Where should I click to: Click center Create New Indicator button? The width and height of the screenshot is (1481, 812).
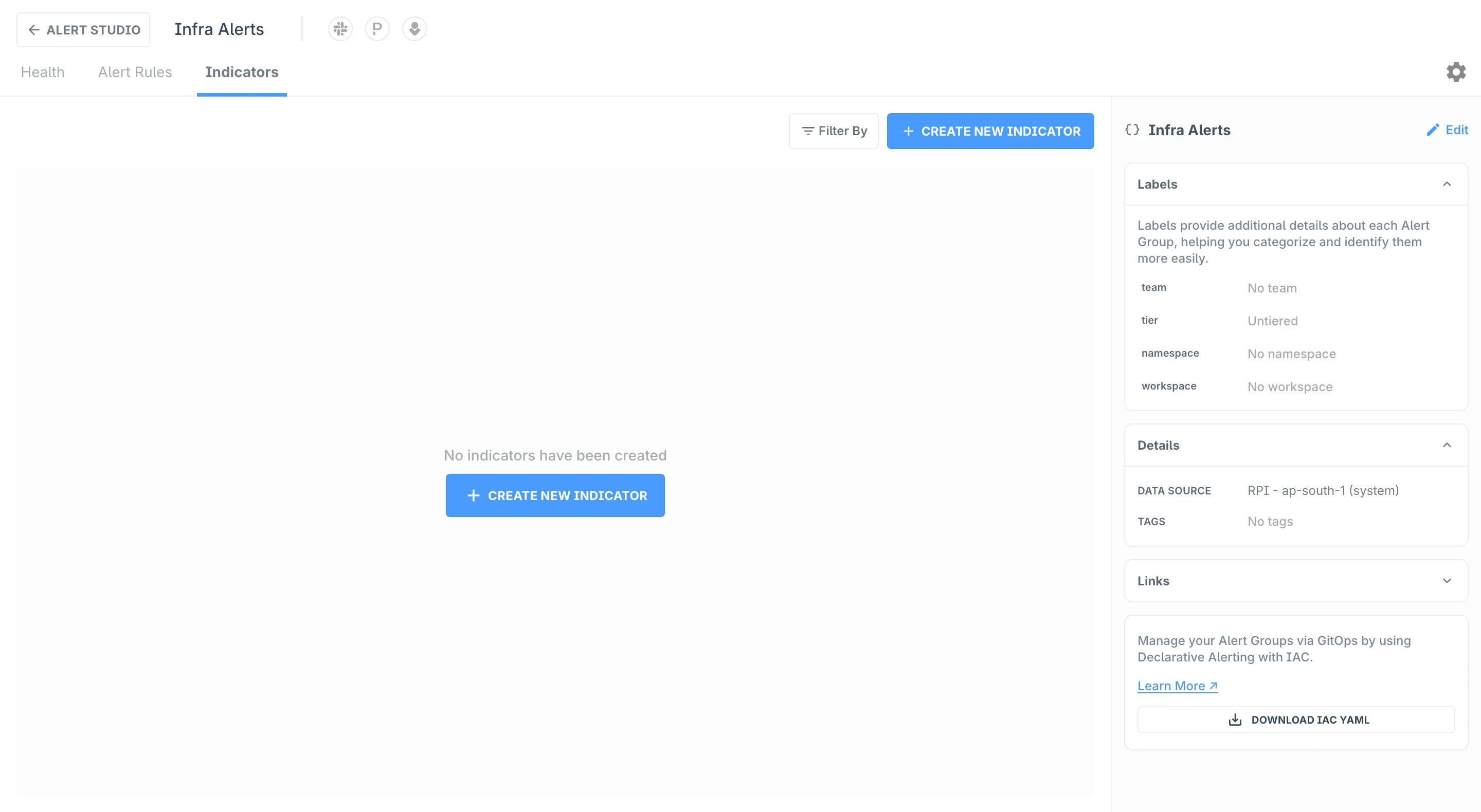click(x=555, y=495)
